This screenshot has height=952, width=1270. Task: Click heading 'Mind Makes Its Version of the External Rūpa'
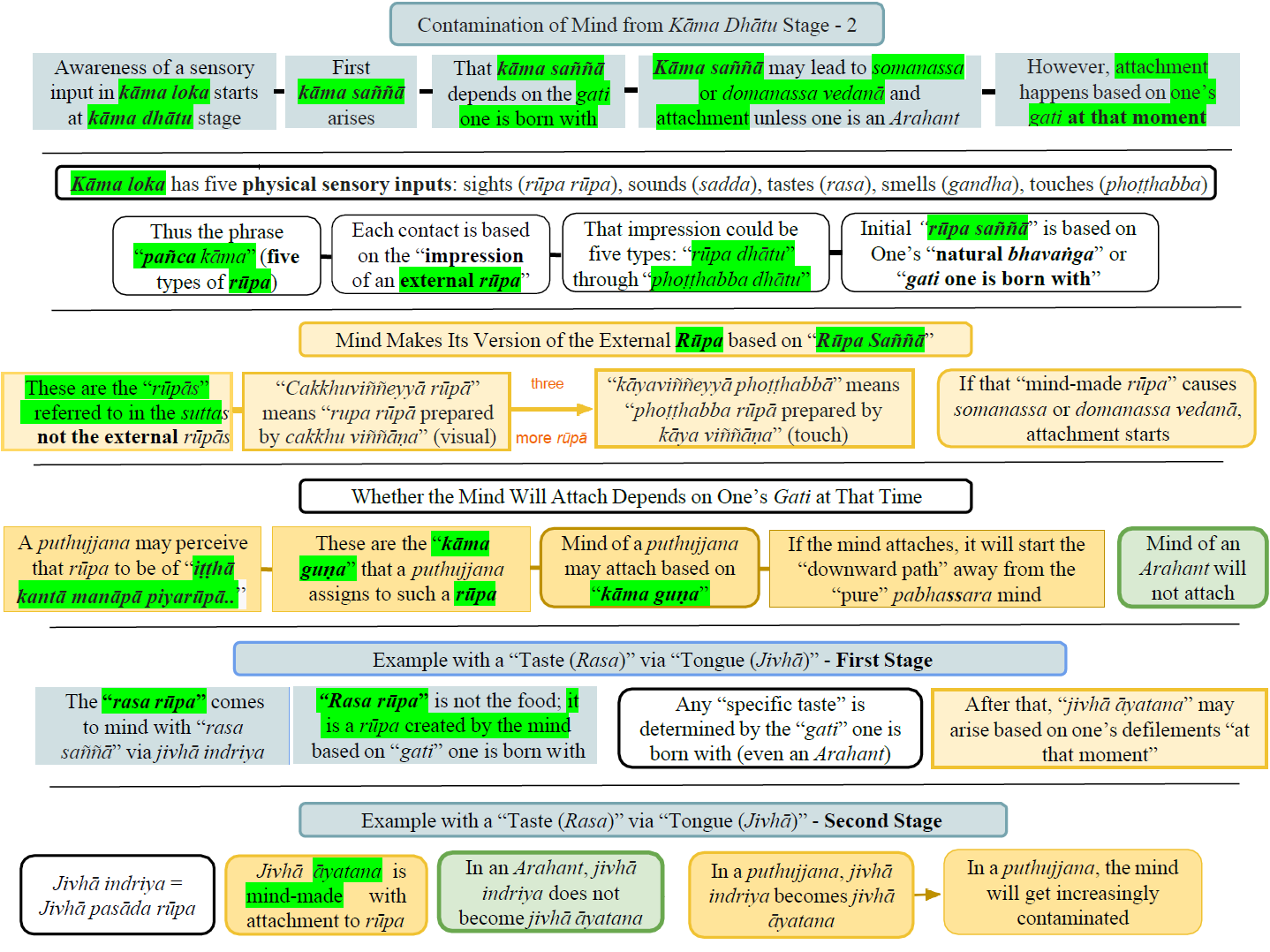[636, 340]
